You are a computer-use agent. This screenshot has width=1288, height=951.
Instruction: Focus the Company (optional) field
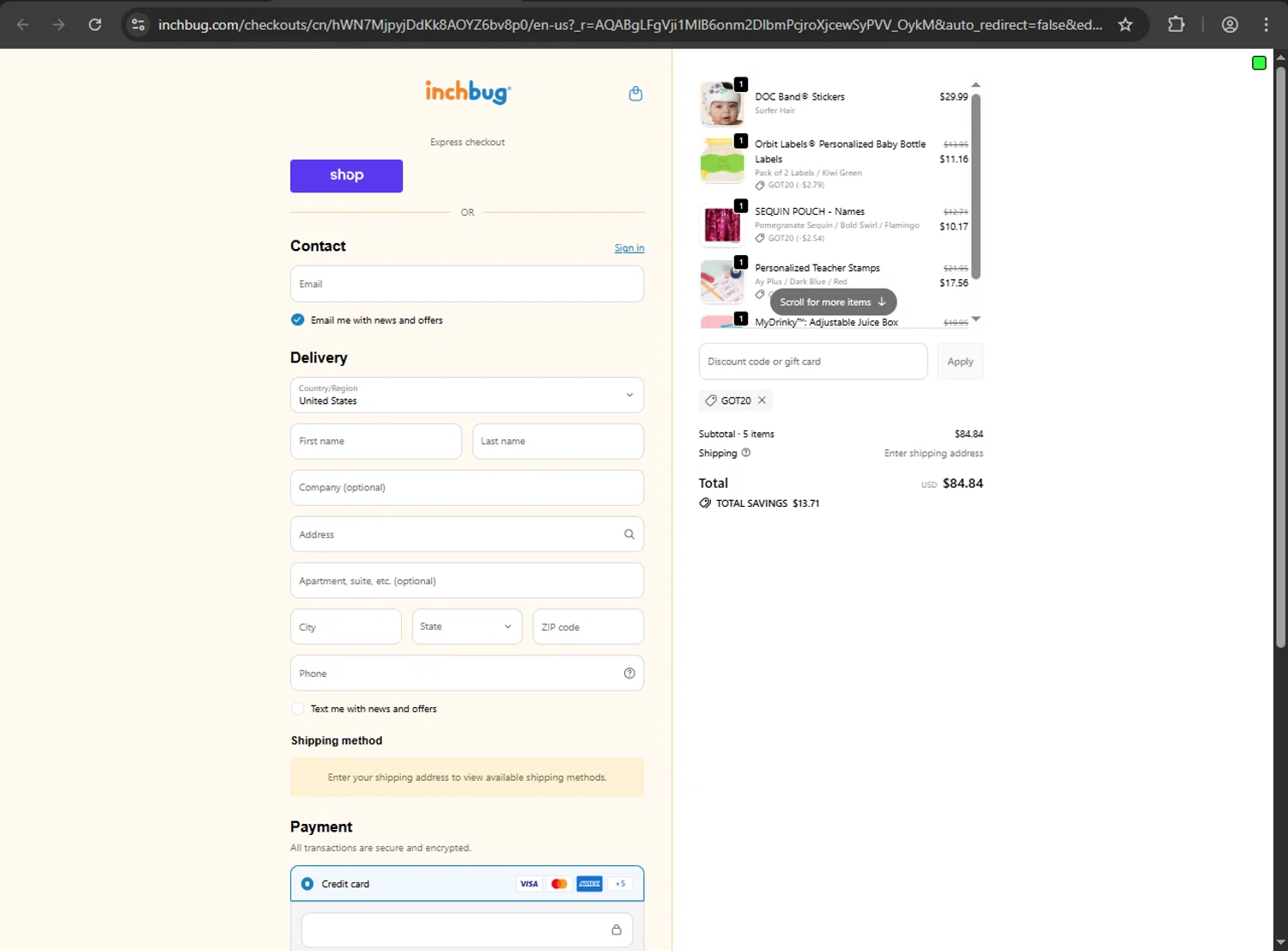click(x=467, y=488)
